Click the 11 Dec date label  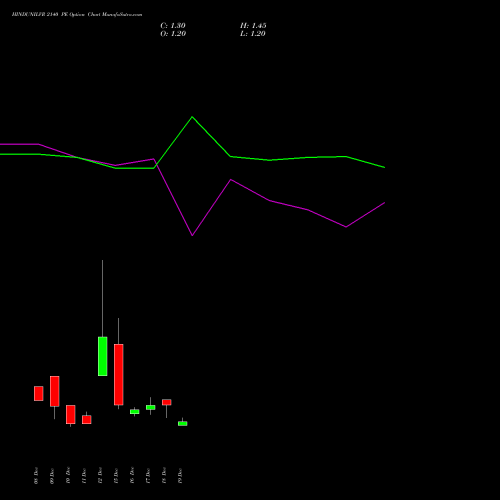click(84, 476)
